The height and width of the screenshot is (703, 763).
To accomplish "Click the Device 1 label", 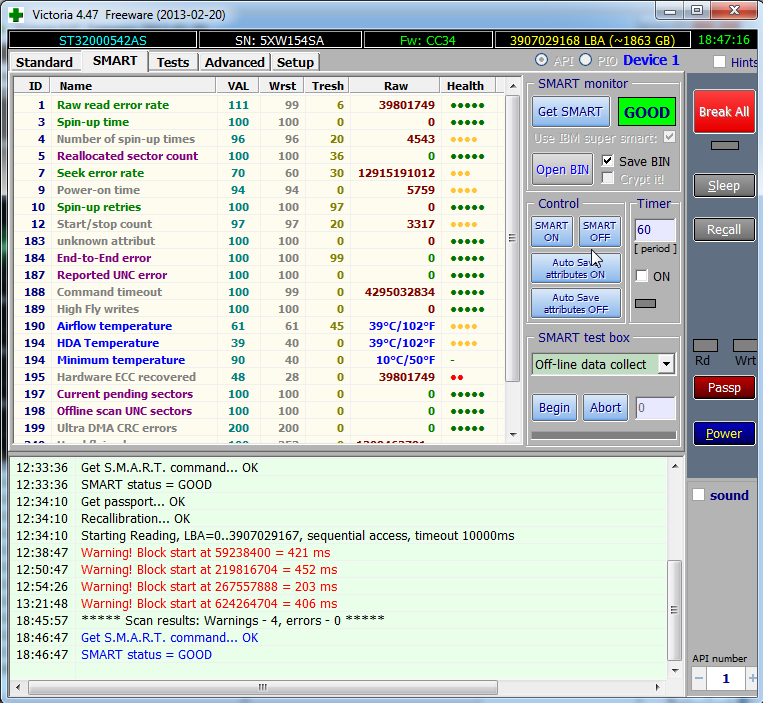I will (651, 60).
